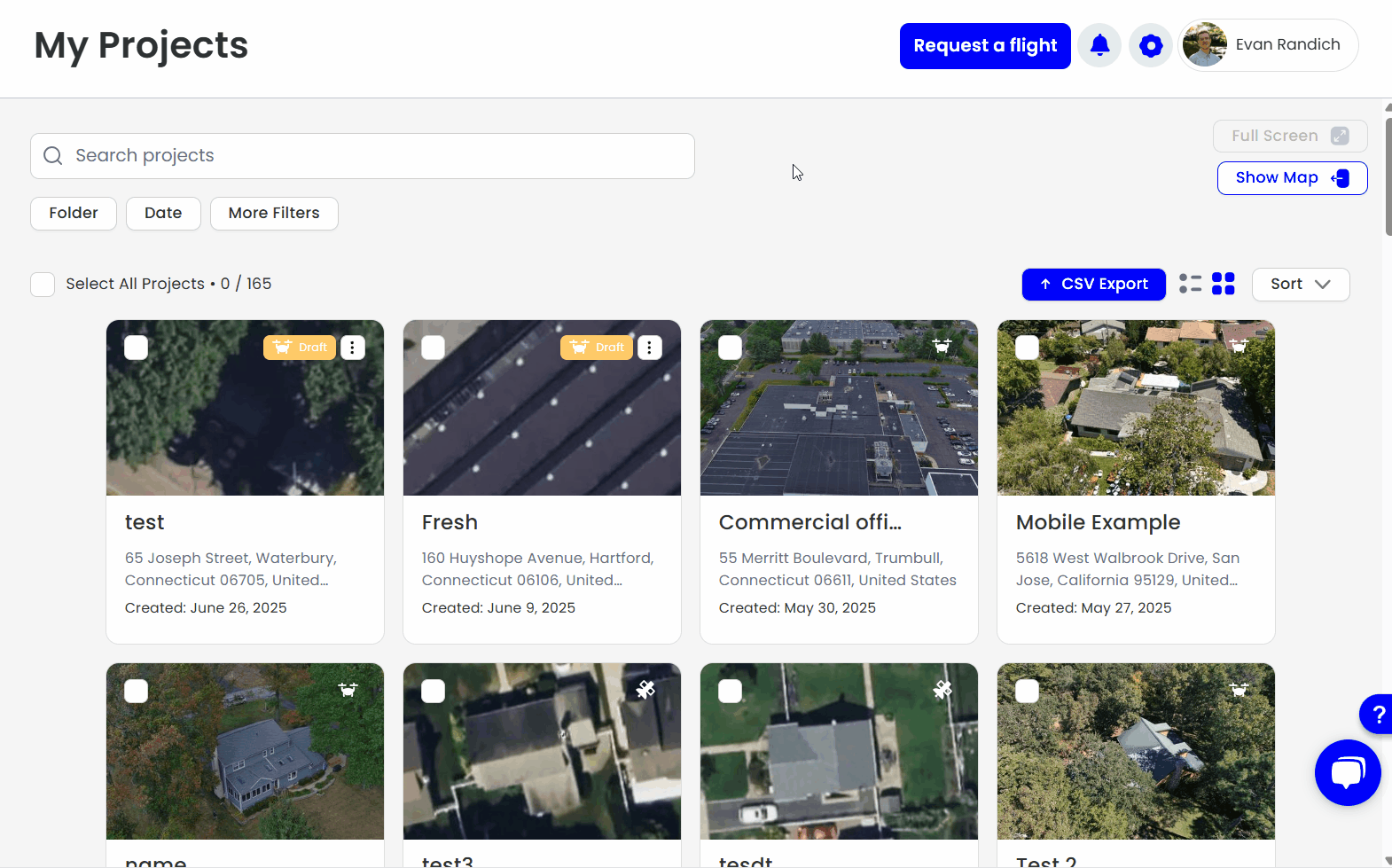Check the tesdt project checkbox
The image size is (1392, 868).
(731, 691)
